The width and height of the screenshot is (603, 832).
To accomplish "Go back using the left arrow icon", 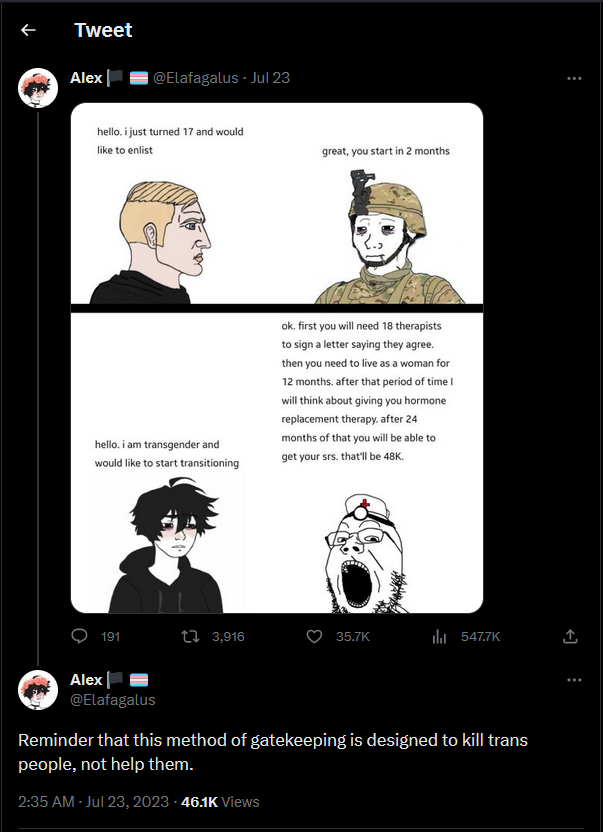I will click(28, 30).
